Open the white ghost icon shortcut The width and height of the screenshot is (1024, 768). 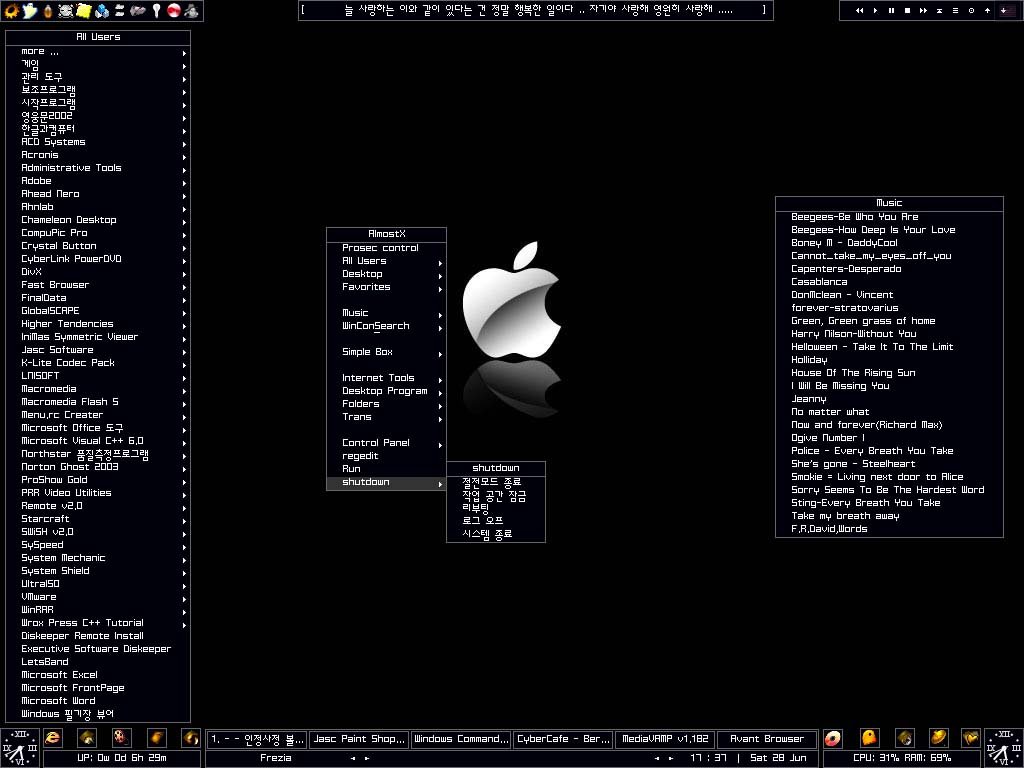click(29, 10)
